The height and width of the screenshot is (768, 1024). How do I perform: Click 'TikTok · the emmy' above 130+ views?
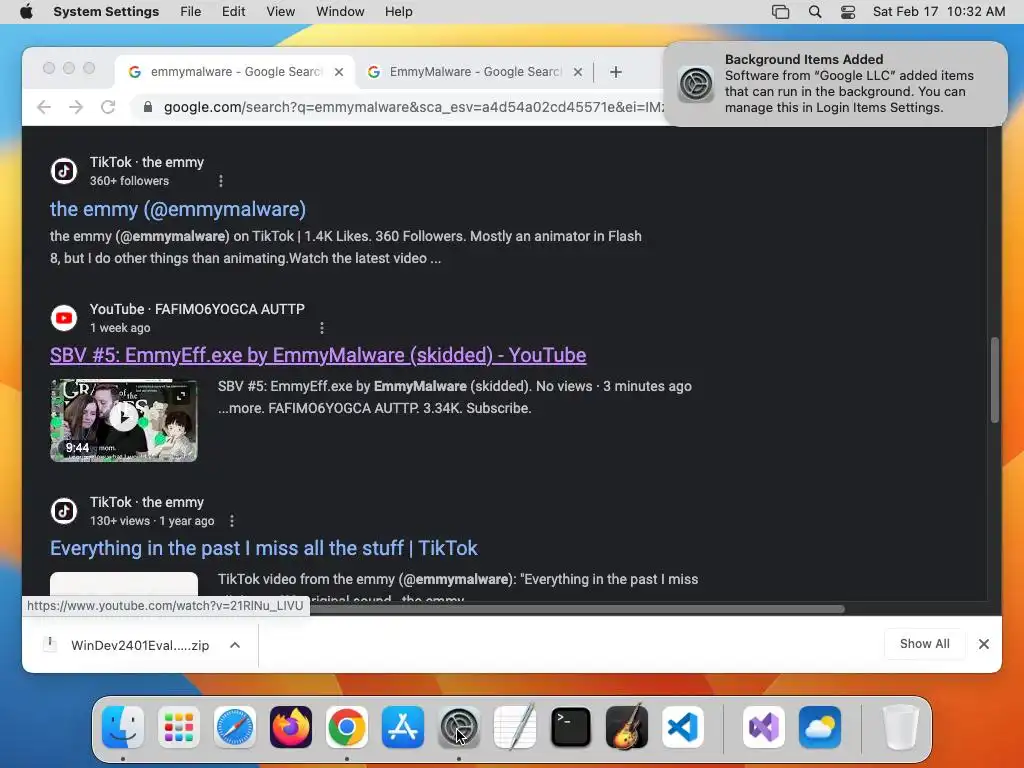click(x=147, y=502)
